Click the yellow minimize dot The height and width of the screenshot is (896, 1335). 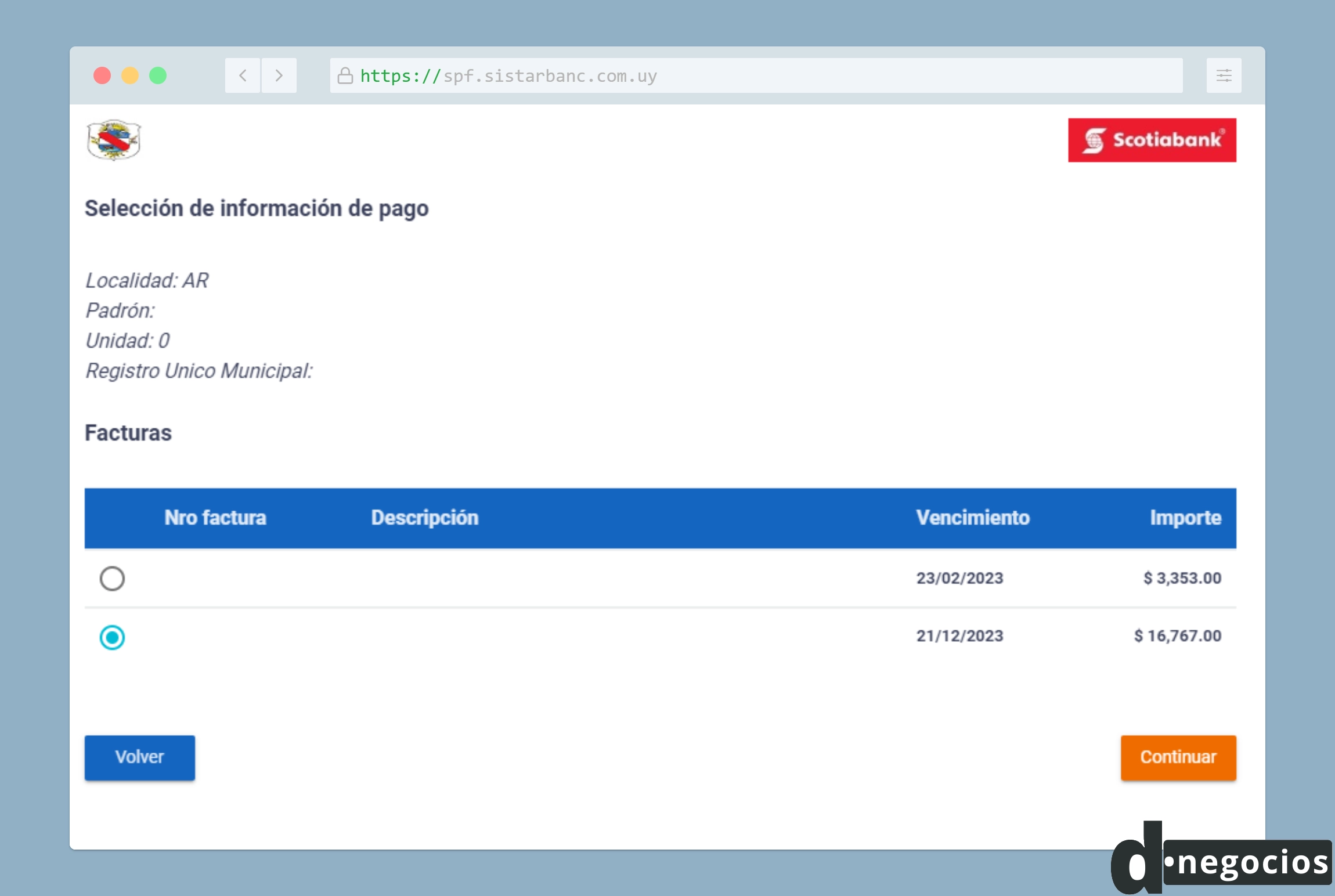click(x=130, y=75)
